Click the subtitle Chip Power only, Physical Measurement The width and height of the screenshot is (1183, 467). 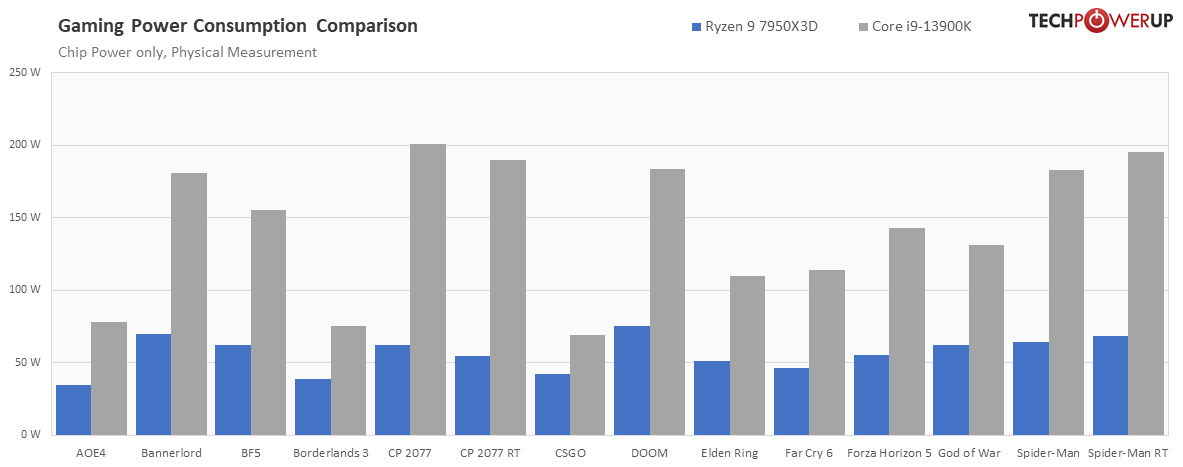pyautogui.click(x=187, y=53)
